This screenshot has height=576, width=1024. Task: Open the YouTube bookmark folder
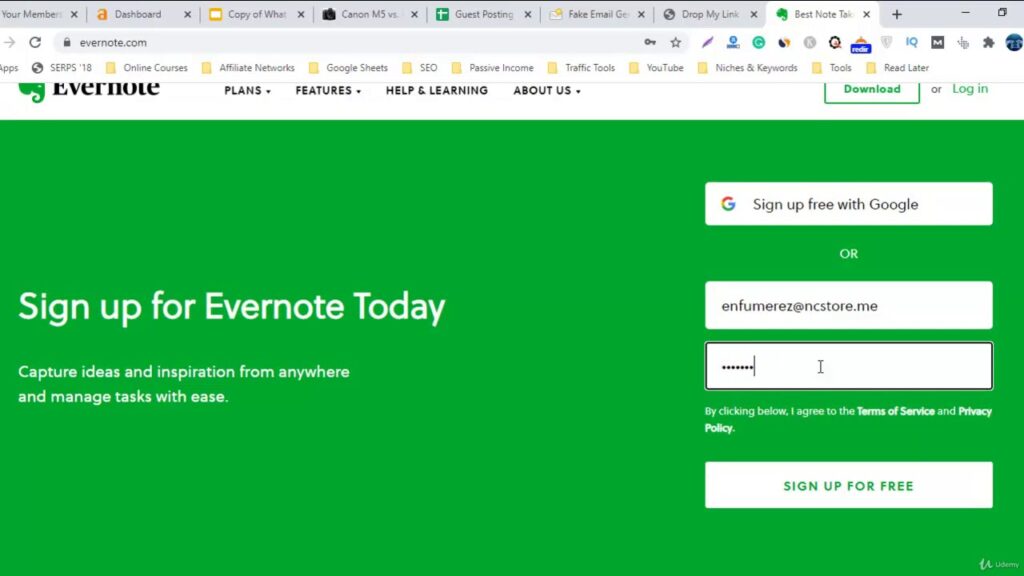pyautogui.click(x=656, y=67)
